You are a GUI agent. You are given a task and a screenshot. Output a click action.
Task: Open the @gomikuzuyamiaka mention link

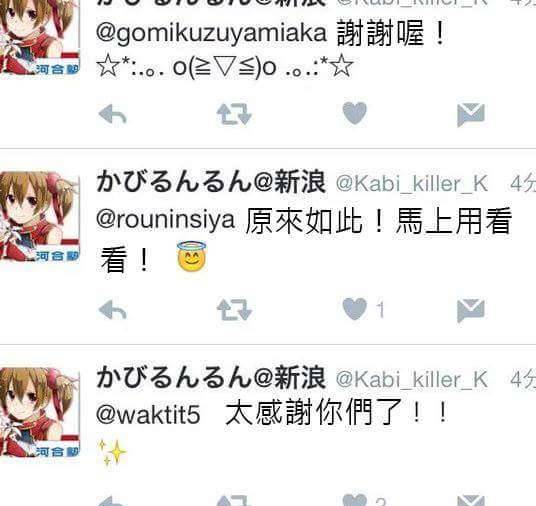211,34
